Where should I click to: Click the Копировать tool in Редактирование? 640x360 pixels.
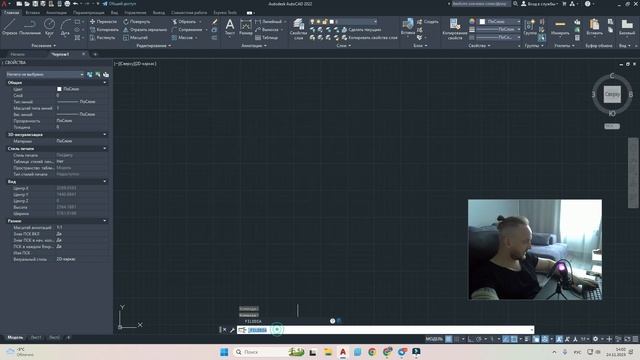[x=104, y=29]
